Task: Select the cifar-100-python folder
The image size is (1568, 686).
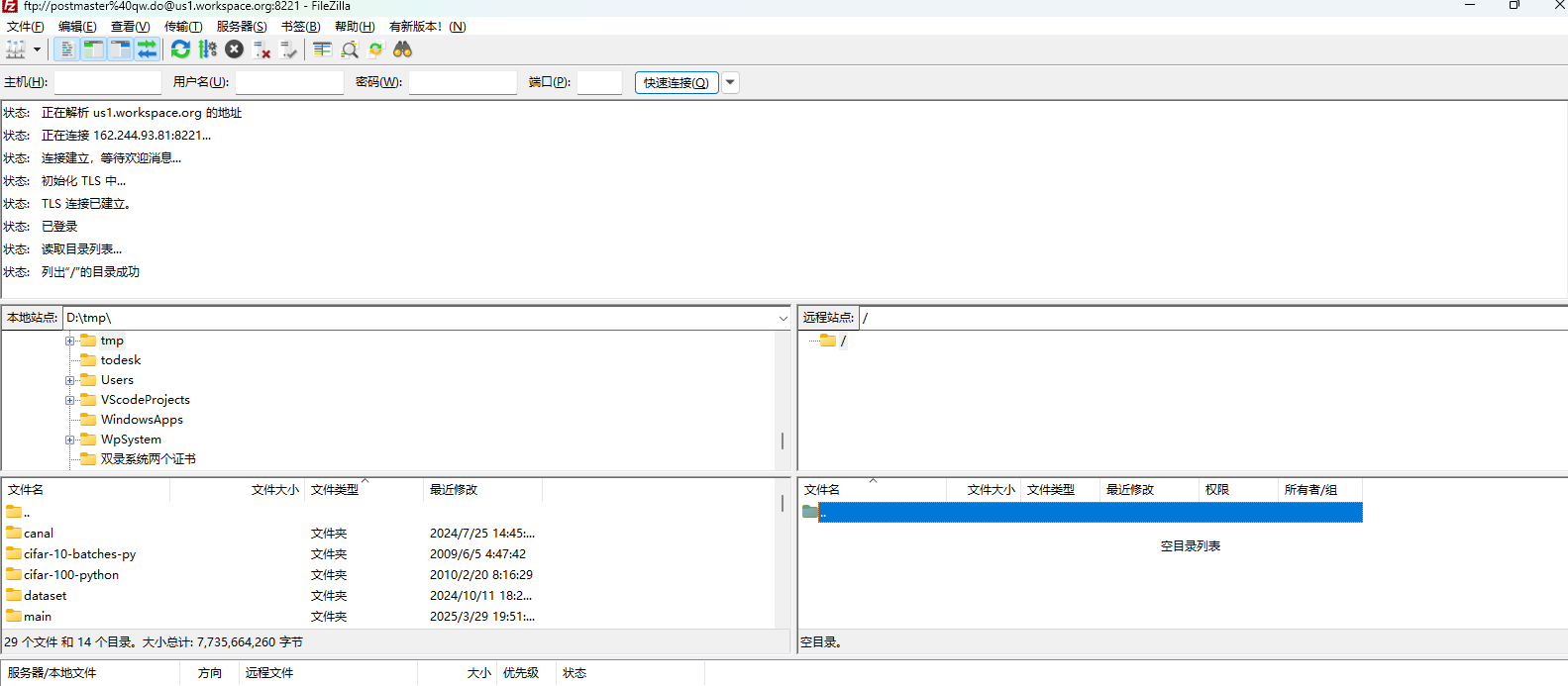Action: pyautogui.click(x=71, y=575)
